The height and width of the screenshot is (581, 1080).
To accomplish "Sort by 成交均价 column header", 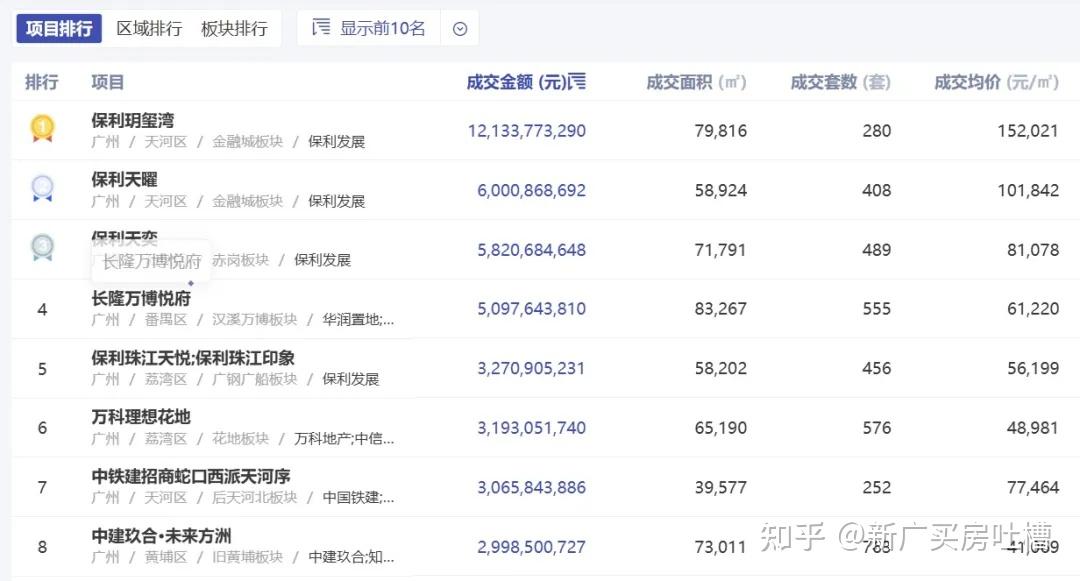I will (996, 83).
